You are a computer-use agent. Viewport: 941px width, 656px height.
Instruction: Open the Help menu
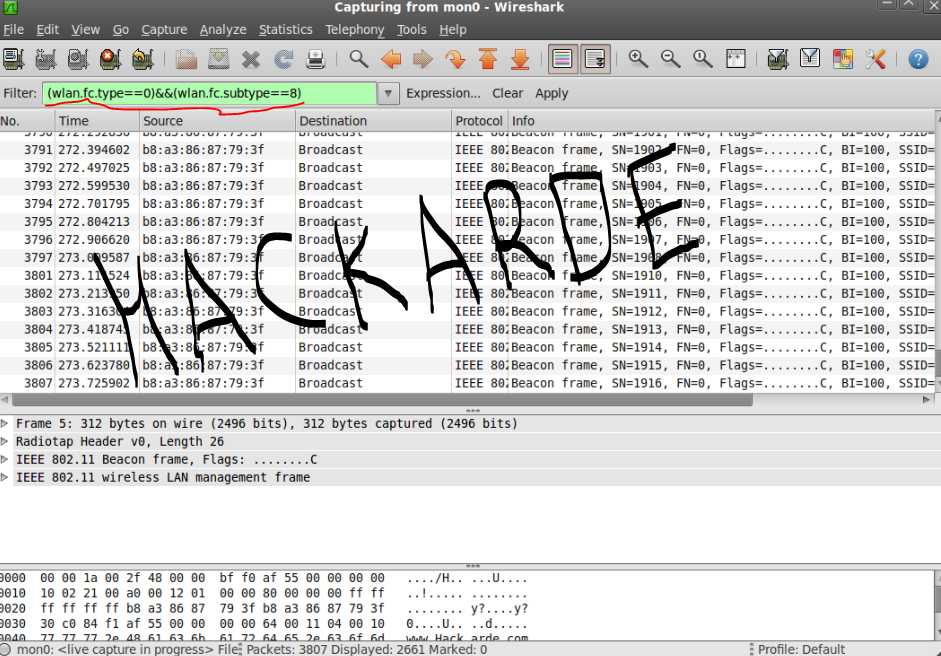pyautogui.click(x=452, y=29)
